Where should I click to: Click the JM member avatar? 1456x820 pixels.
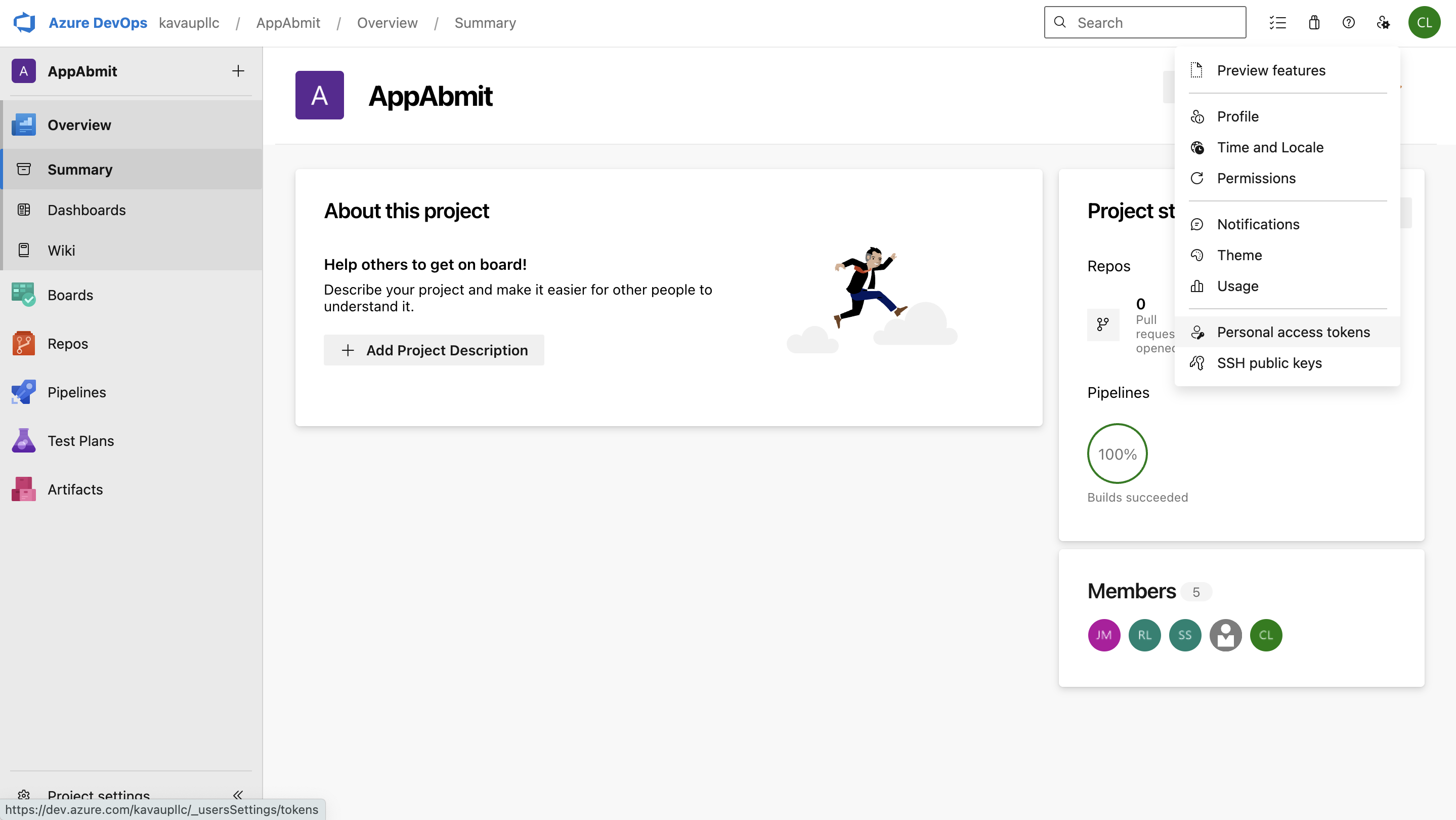pyautogui.click(x=1103, y=635)
